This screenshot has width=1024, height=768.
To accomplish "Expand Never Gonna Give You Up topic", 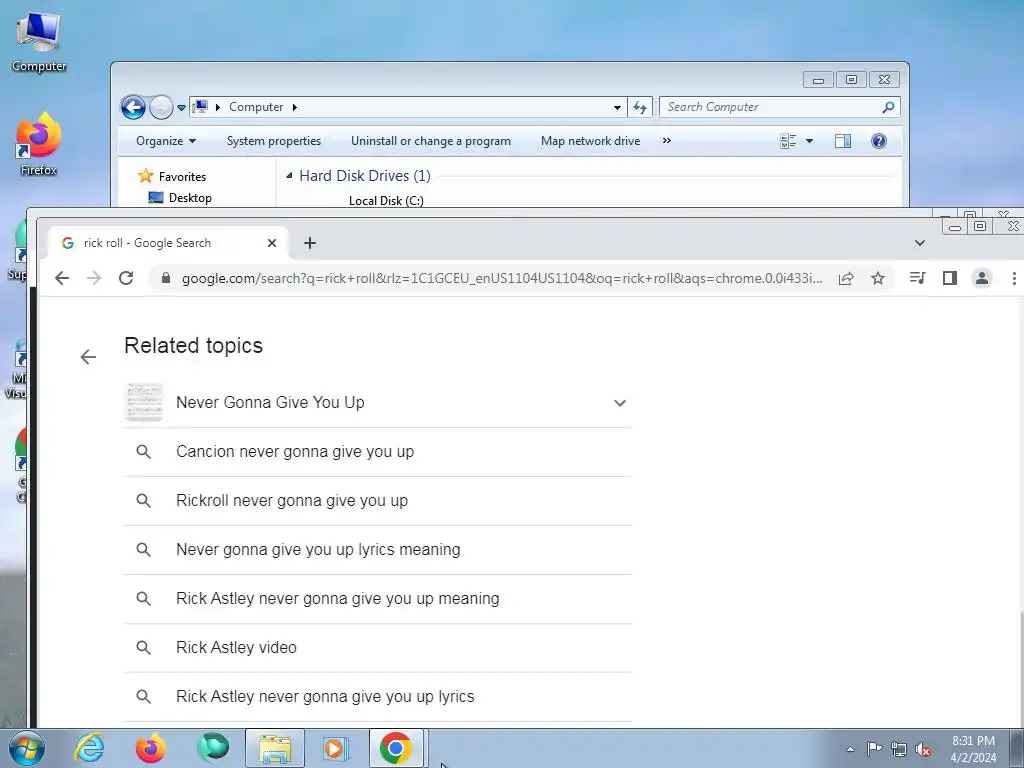I will click(x=620, y=403).
